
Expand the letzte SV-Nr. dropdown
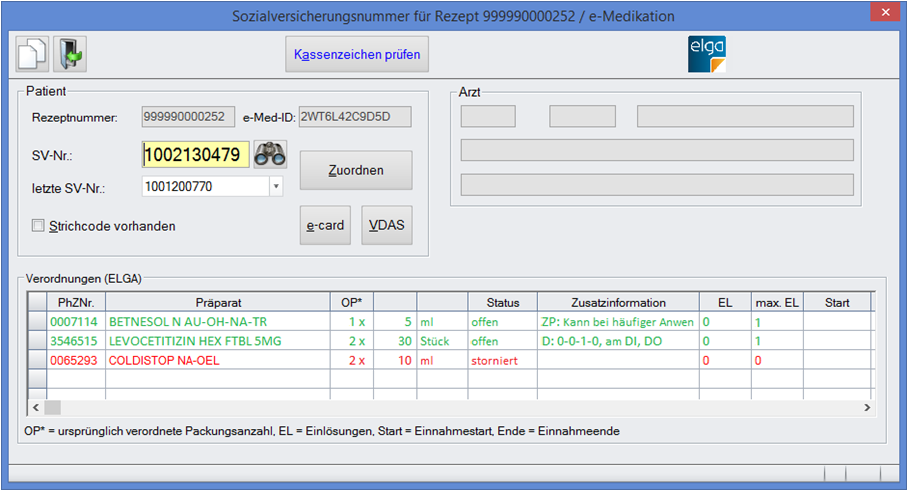click(x=276, y=186)
